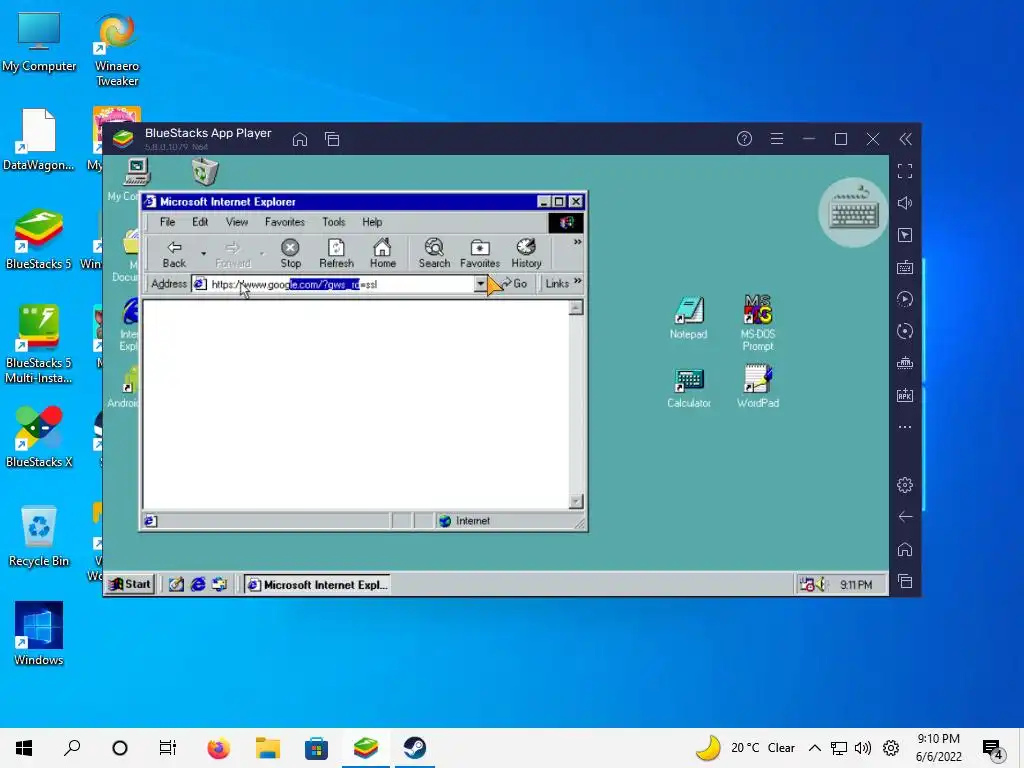Open the MS-DOS Prompt shortcut
This screenshot has width=1024, height=768.
758,323
